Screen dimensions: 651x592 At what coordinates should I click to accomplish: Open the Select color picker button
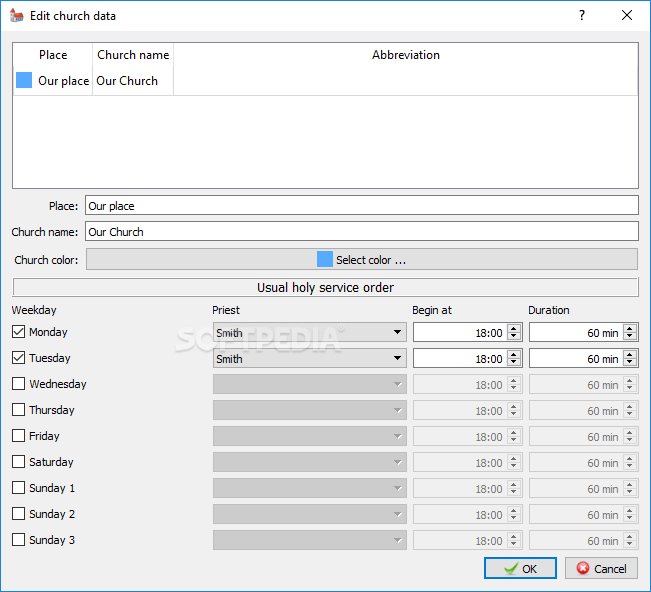click(x=362, y=259)
